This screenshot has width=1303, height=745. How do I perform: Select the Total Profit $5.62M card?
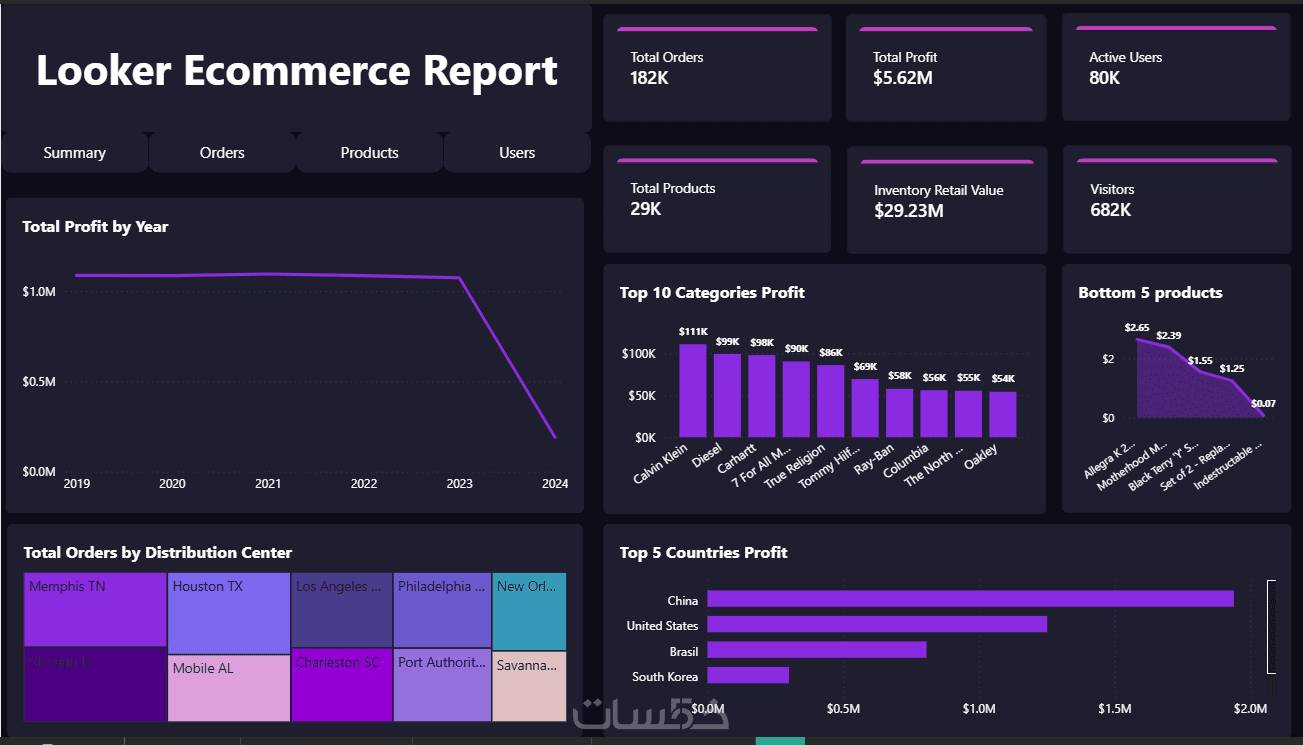[x=946, y=70]
